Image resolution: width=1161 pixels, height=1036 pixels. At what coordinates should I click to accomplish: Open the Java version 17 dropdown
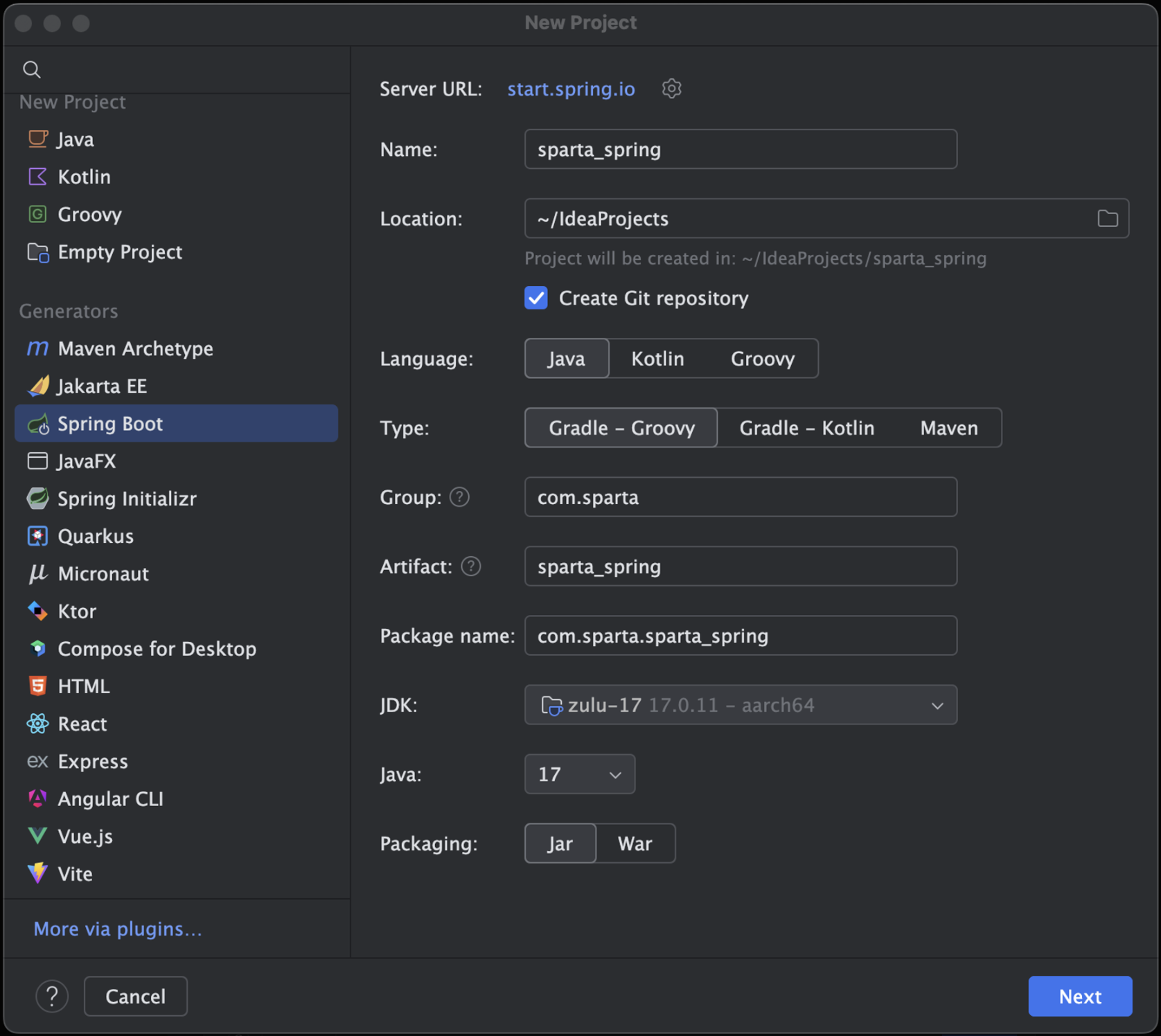(580, 774)
